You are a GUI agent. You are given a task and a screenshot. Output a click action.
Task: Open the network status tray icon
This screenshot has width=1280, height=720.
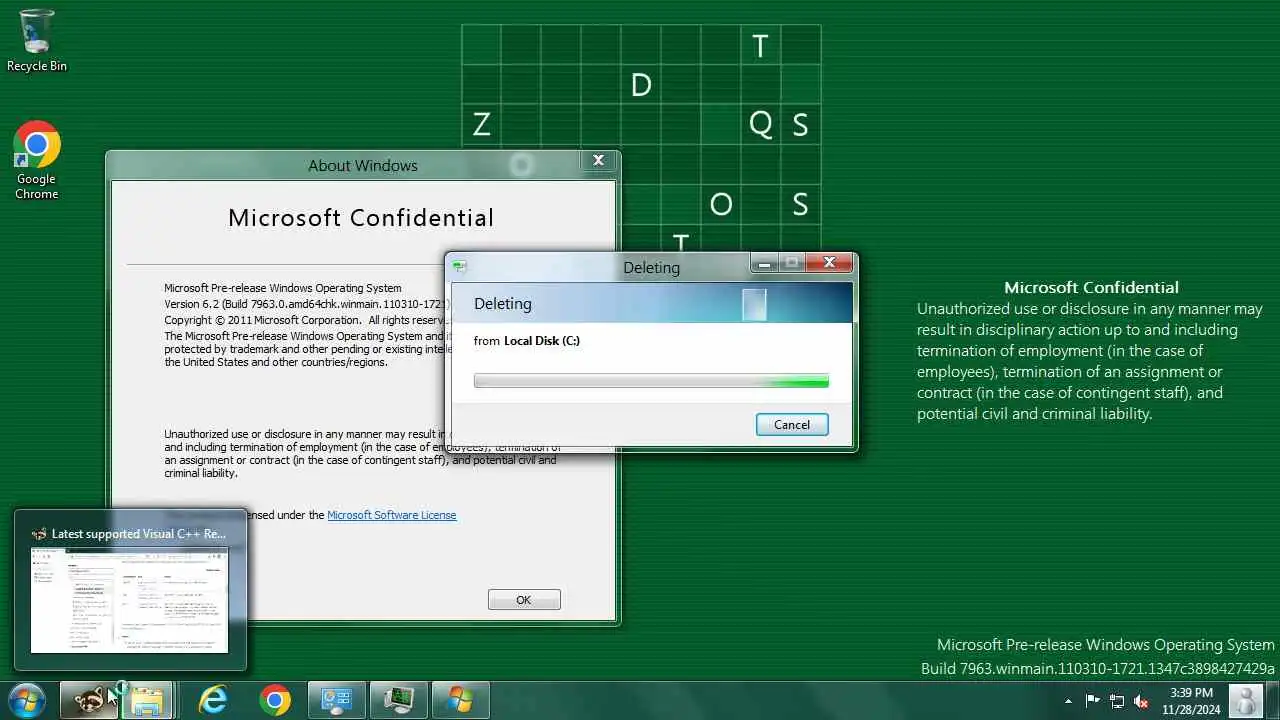point(1117,701)
